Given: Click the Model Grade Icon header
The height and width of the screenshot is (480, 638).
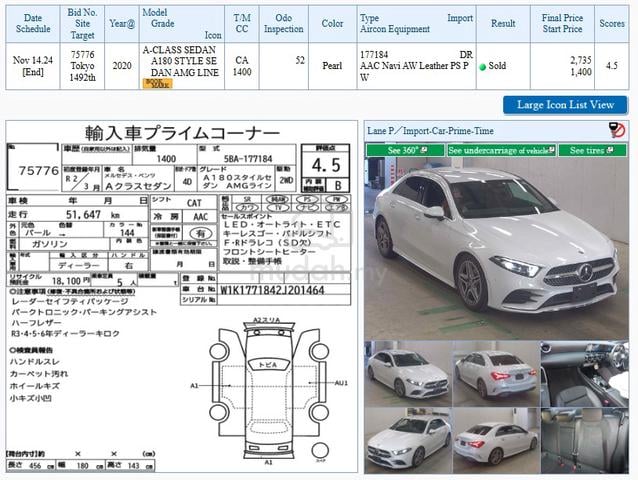Looking at the screenshot, I should [x=181, y=24].
